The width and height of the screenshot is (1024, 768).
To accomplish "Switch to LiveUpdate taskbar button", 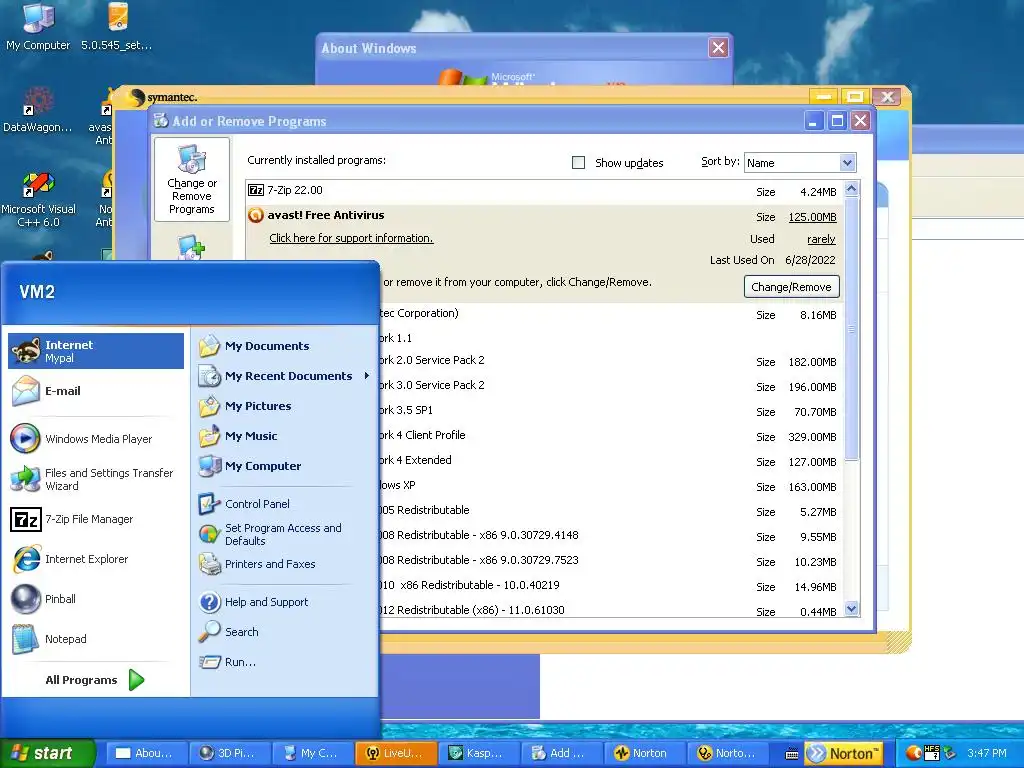I will point(395,753).
